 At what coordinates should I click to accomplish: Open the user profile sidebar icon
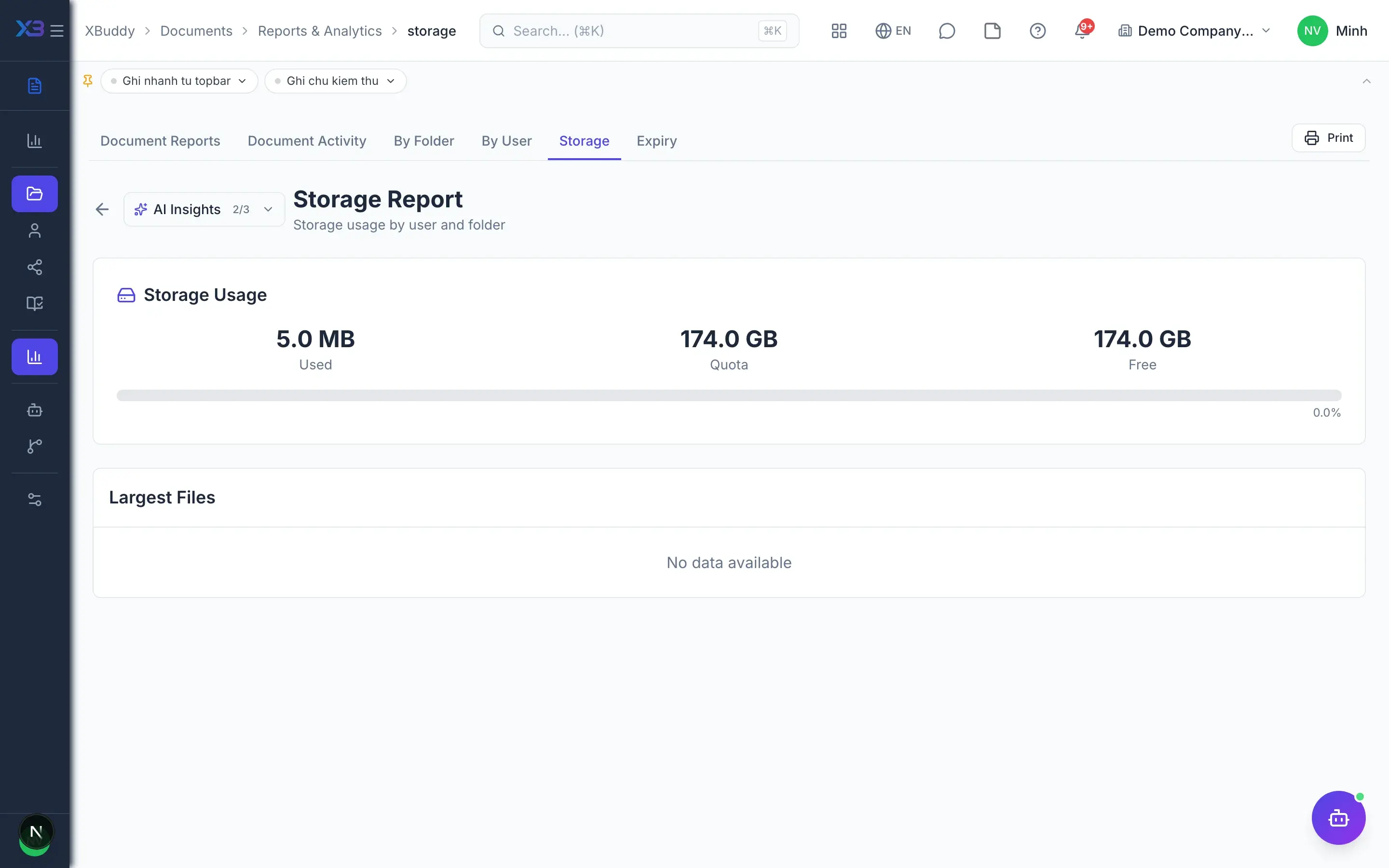[34, 231]
